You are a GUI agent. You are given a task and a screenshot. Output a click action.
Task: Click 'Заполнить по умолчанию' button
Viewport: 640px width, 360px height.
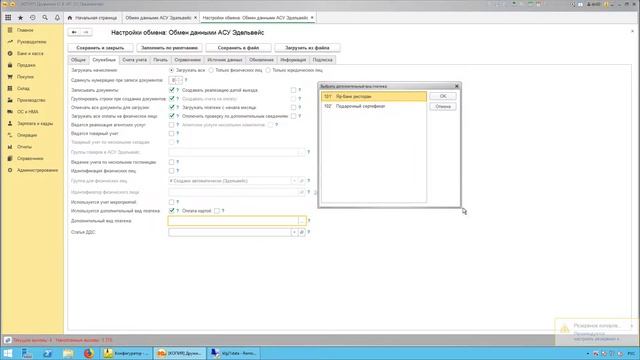point(169,48)
